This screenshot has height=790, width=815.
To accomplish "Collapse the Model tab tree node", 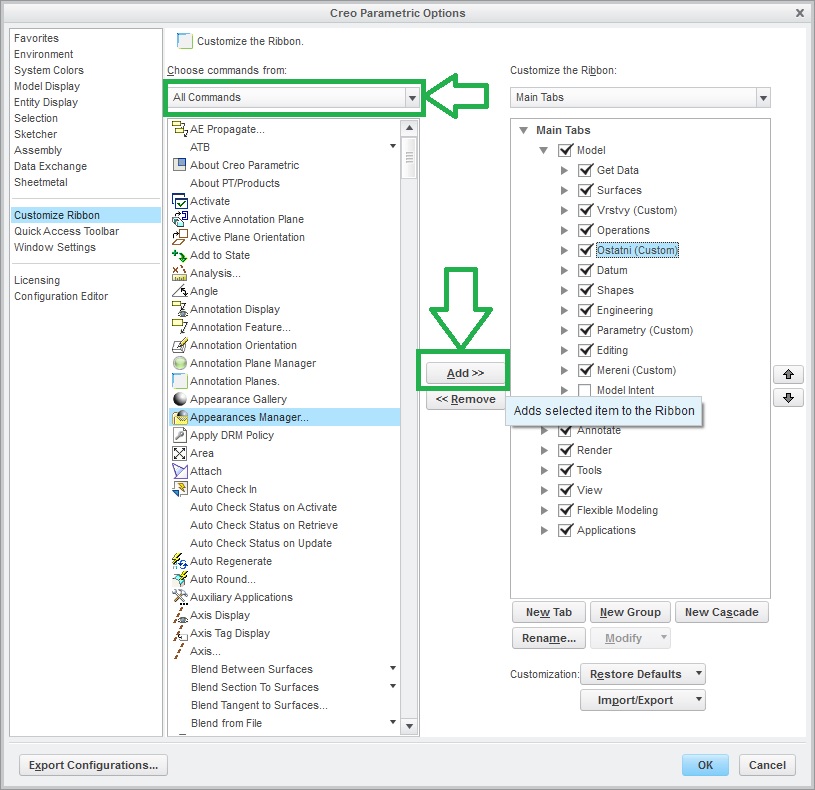I will tap(544, 150).
